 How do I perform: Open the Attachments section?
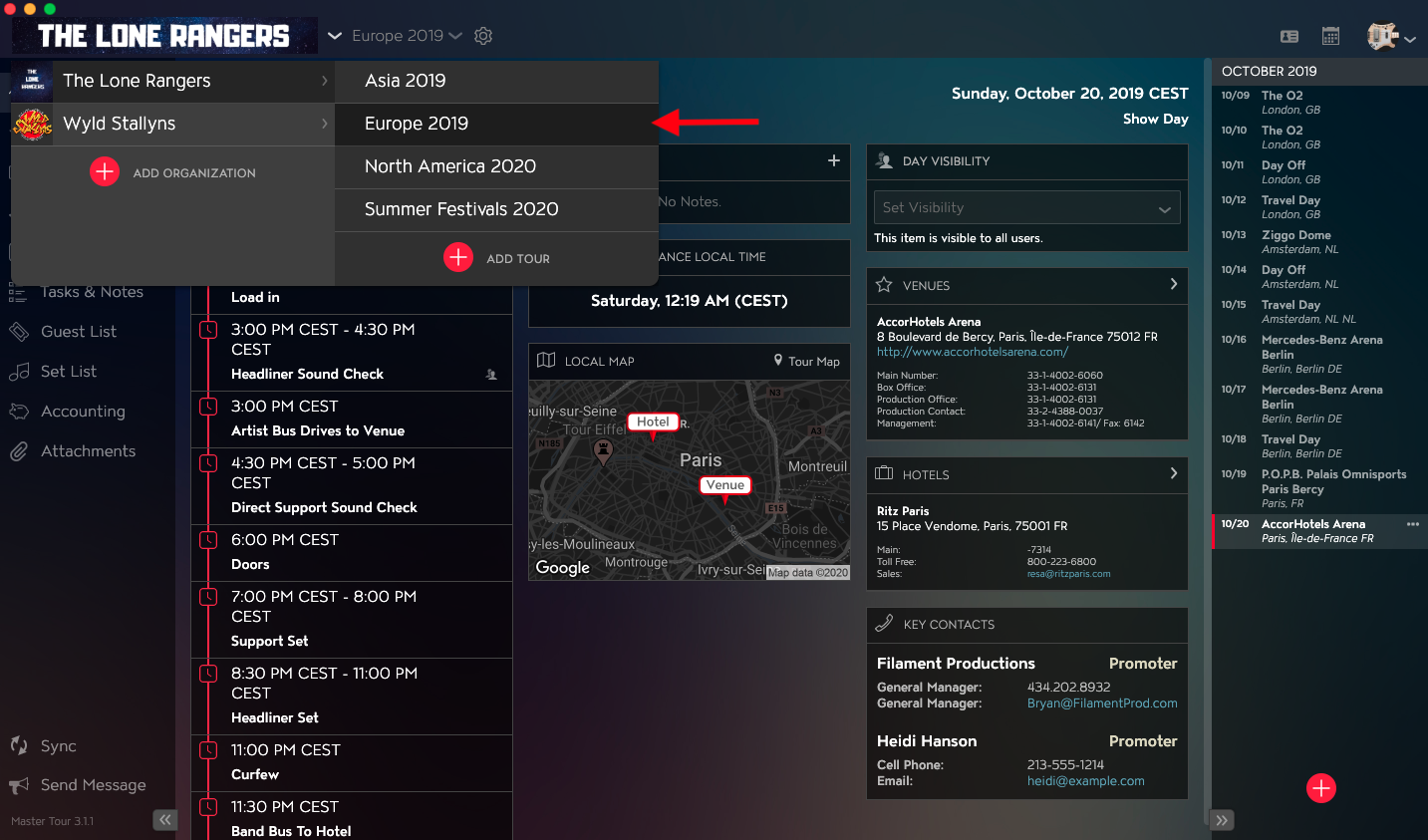tap(88, 451)
